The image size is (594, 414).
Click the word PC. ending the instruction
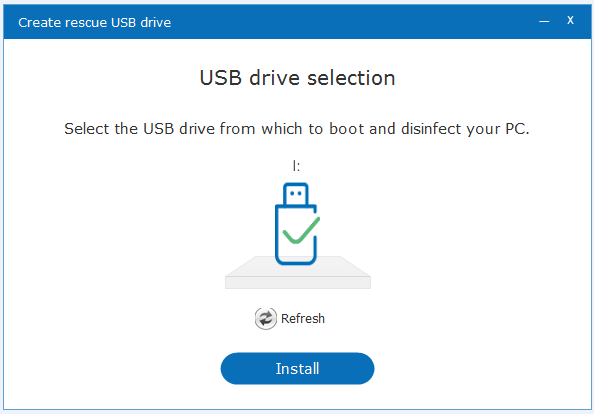coord(517,129)
